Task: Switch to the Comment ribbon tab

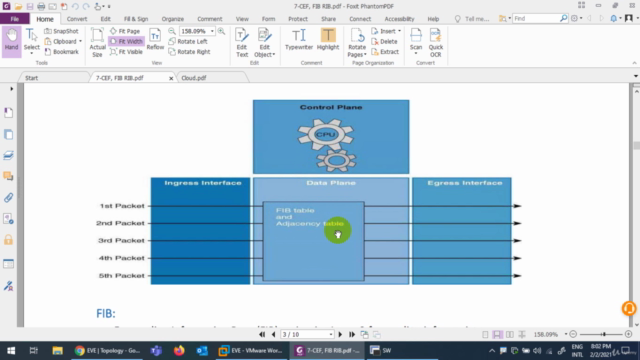Action: click(x=210, y=19)
